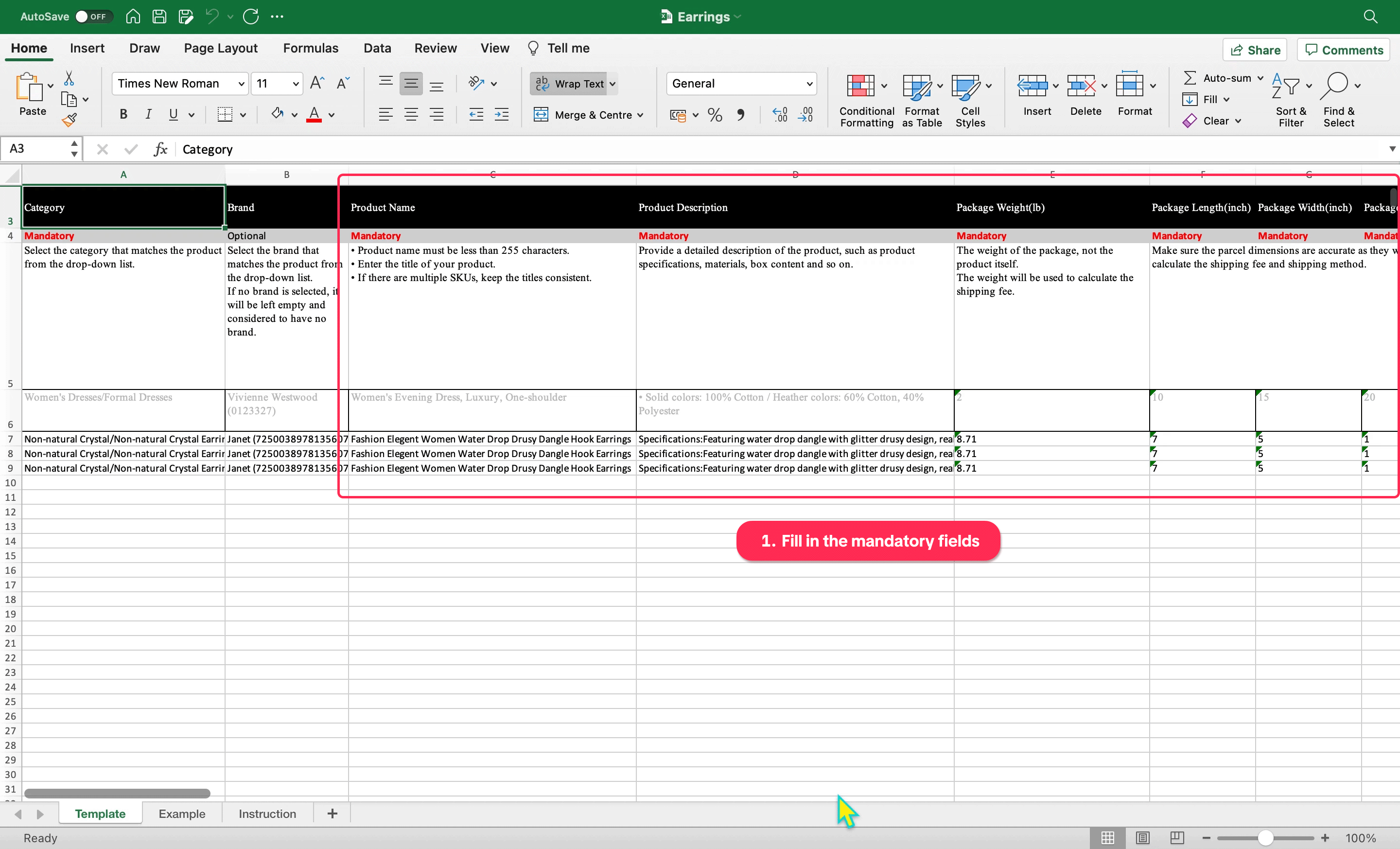Open the Times New Roman font dropdown
This screenshot has height=849, width=1400.
point(241,84)
